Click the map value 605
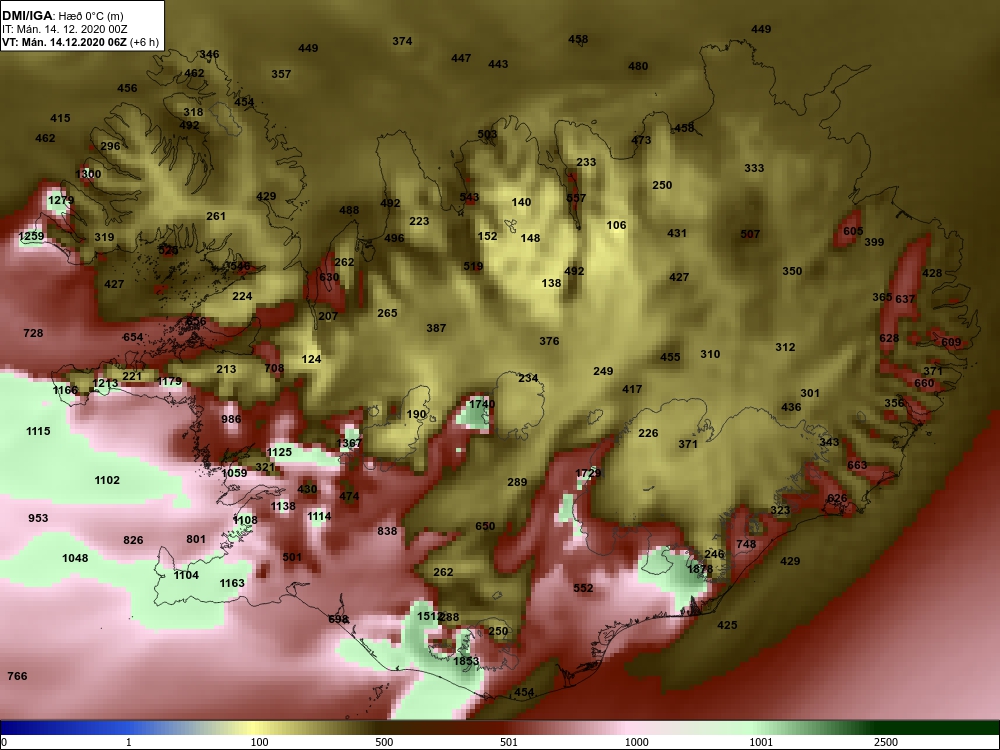1000x750 pixels. [x=853, y=231]
